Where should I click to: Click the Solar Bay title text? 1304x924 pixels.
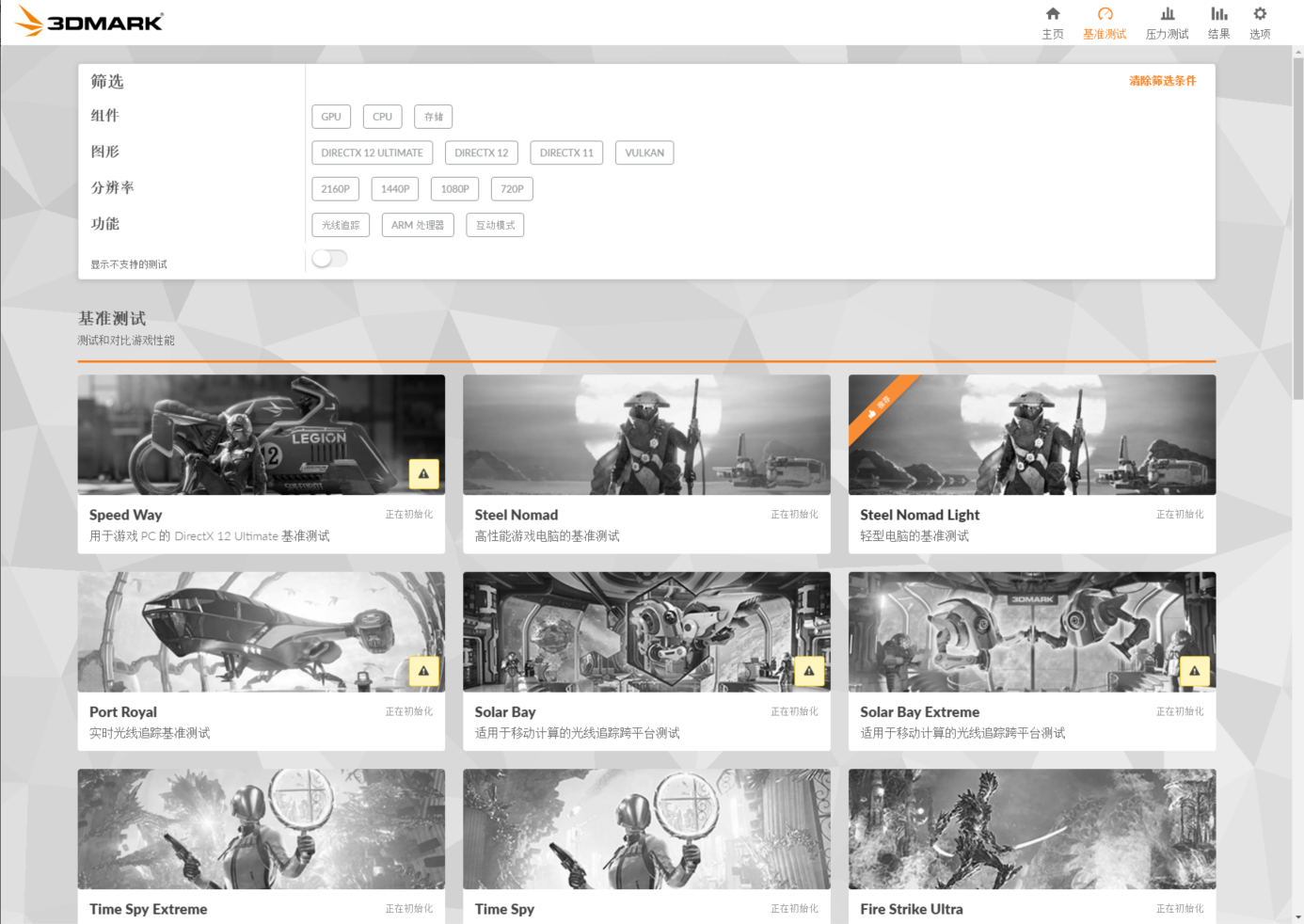pos(505,712)
